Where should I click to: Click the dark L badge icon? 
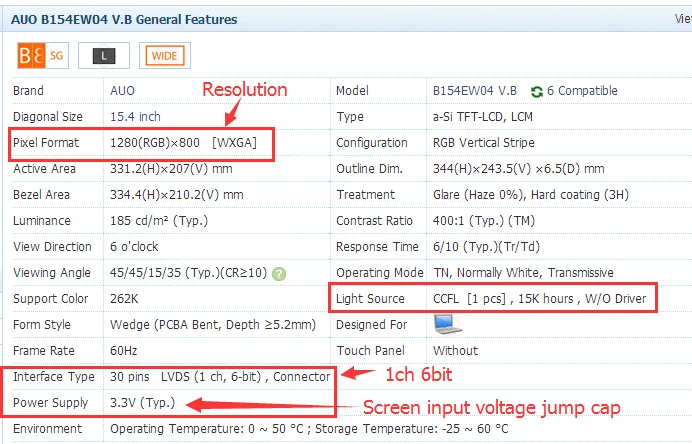[104, 56]
